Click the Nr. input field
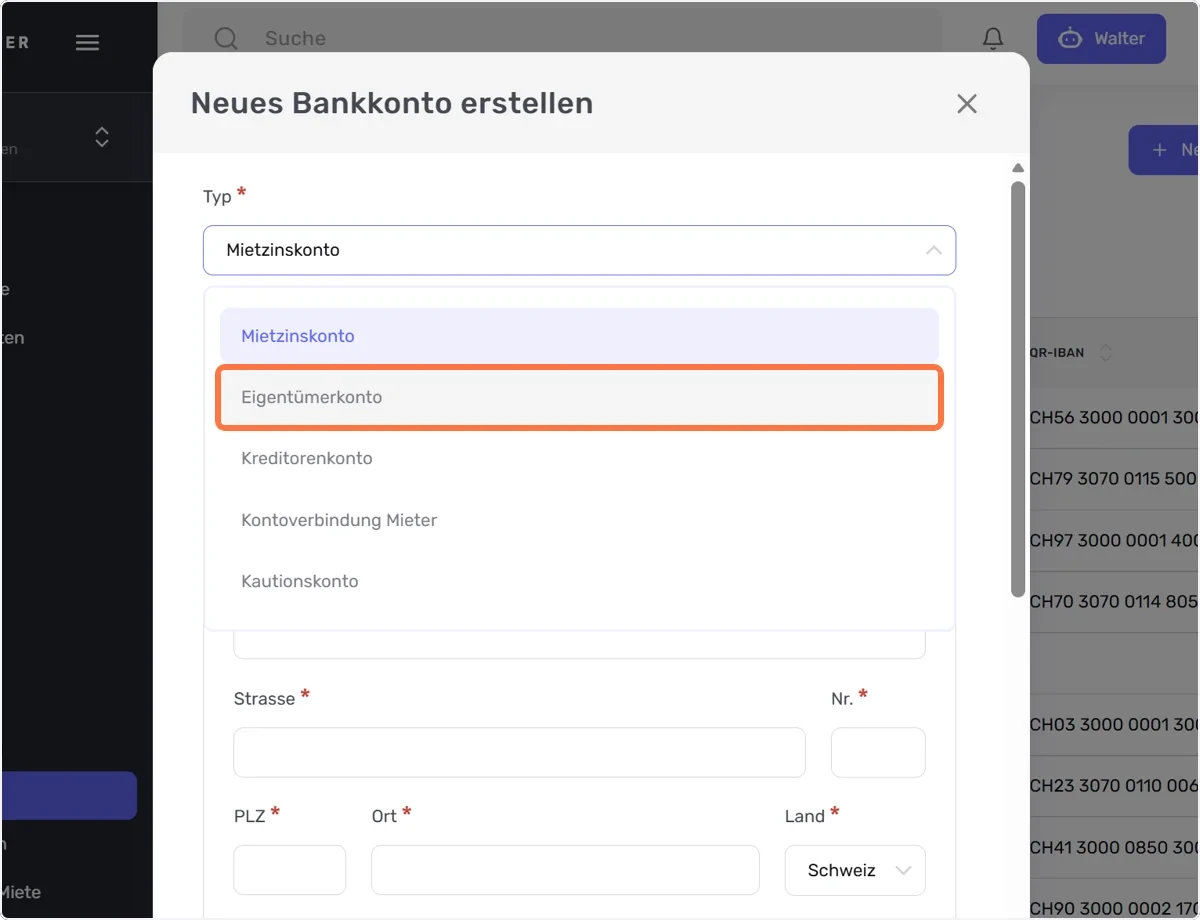This screenshot has width=1200, height=920. click(878, 752)
